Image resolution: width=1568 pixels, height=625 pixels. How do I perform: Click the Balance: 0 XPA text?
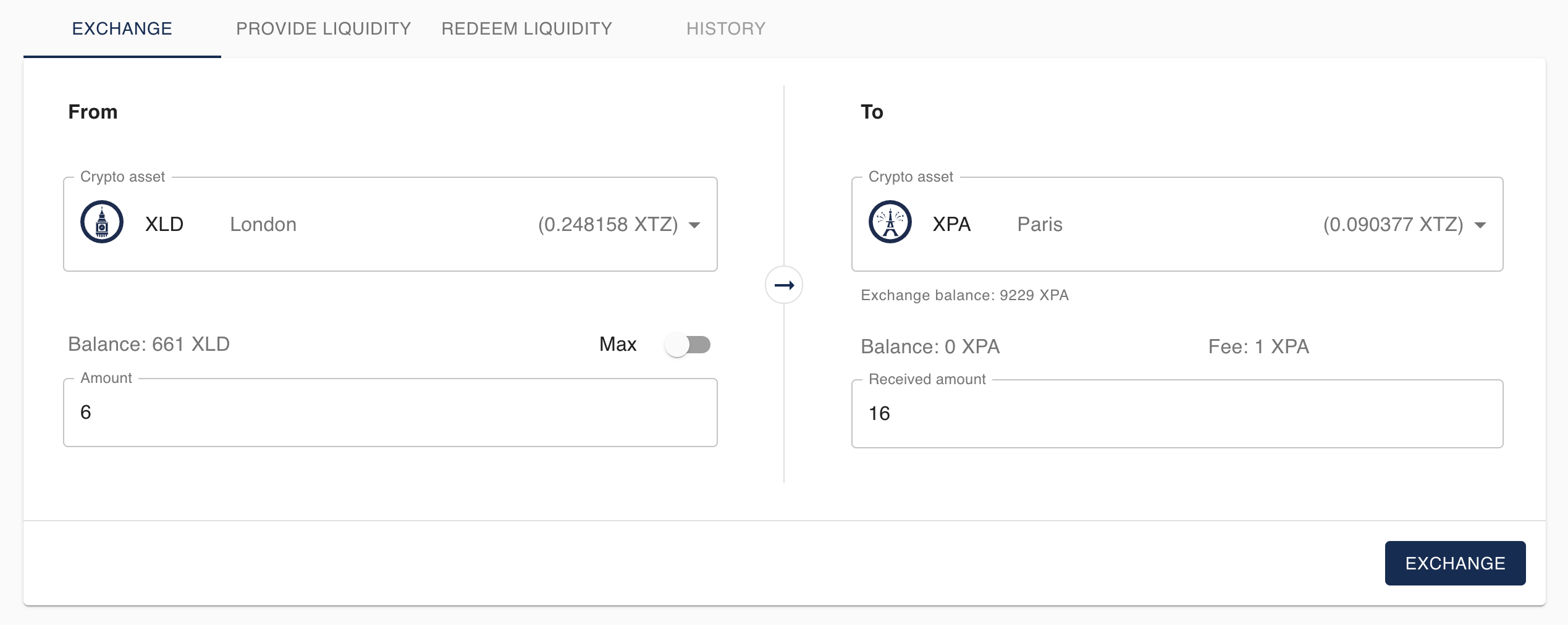(930, 346)
